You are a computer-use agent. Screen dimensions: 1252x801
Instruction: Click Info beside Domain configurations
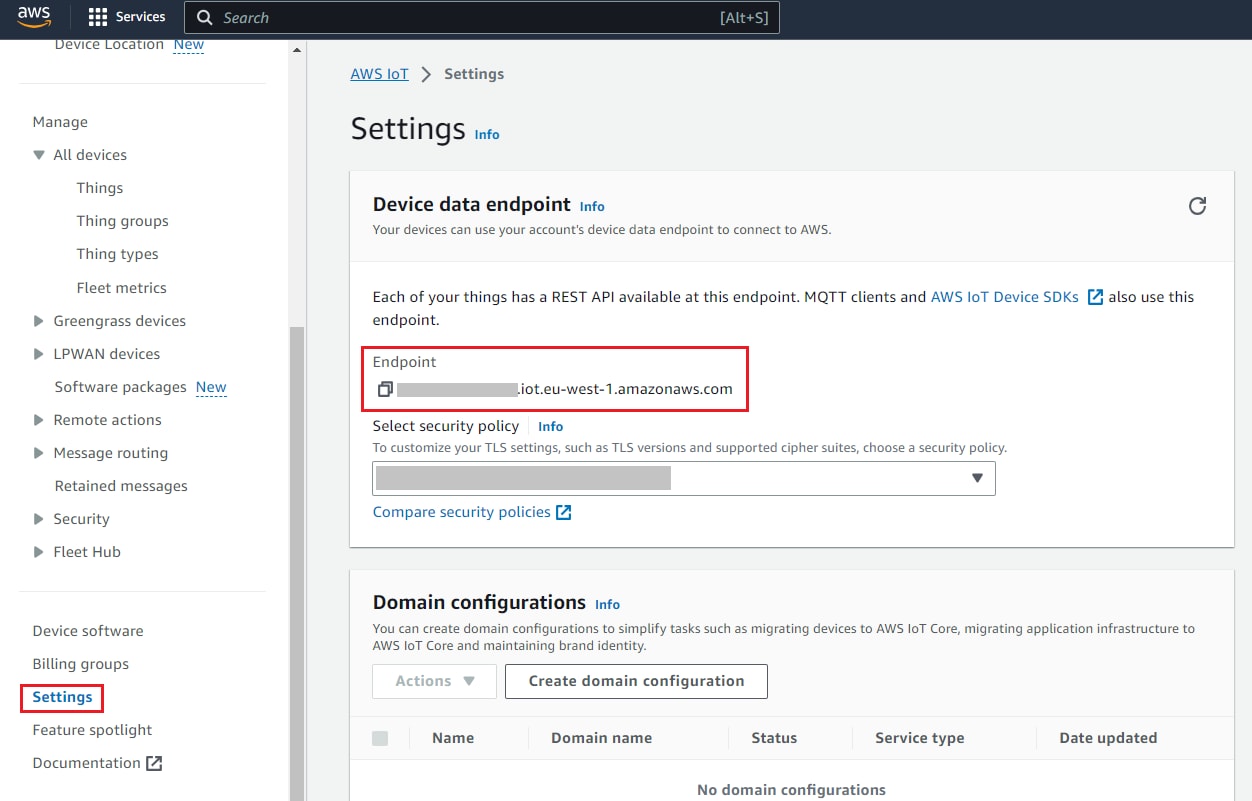[x=607, y=604]
